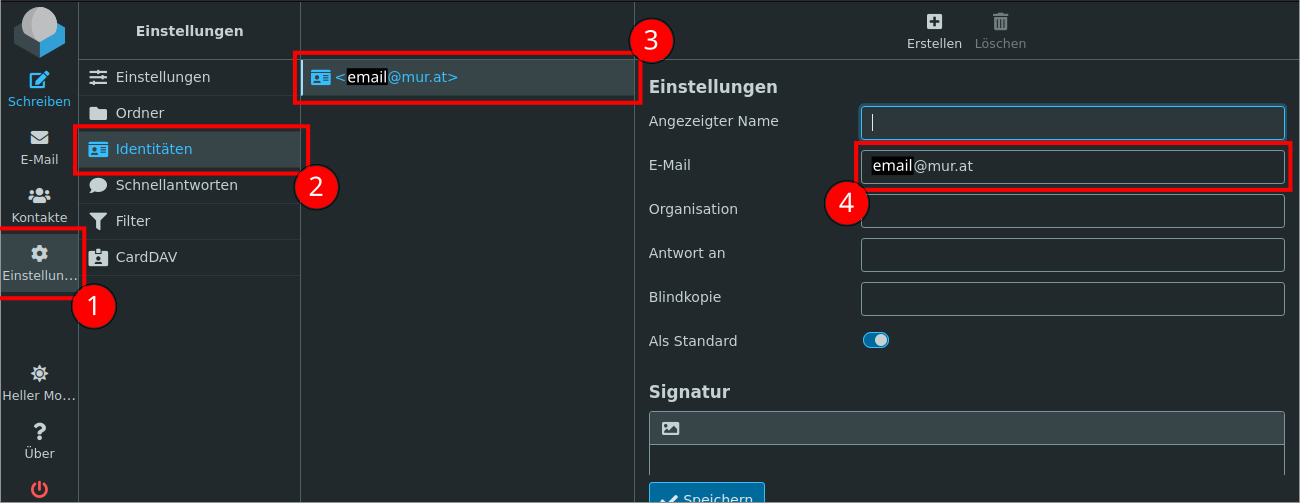
Task: Toggle the Als Standard switch
Action: 876,340
